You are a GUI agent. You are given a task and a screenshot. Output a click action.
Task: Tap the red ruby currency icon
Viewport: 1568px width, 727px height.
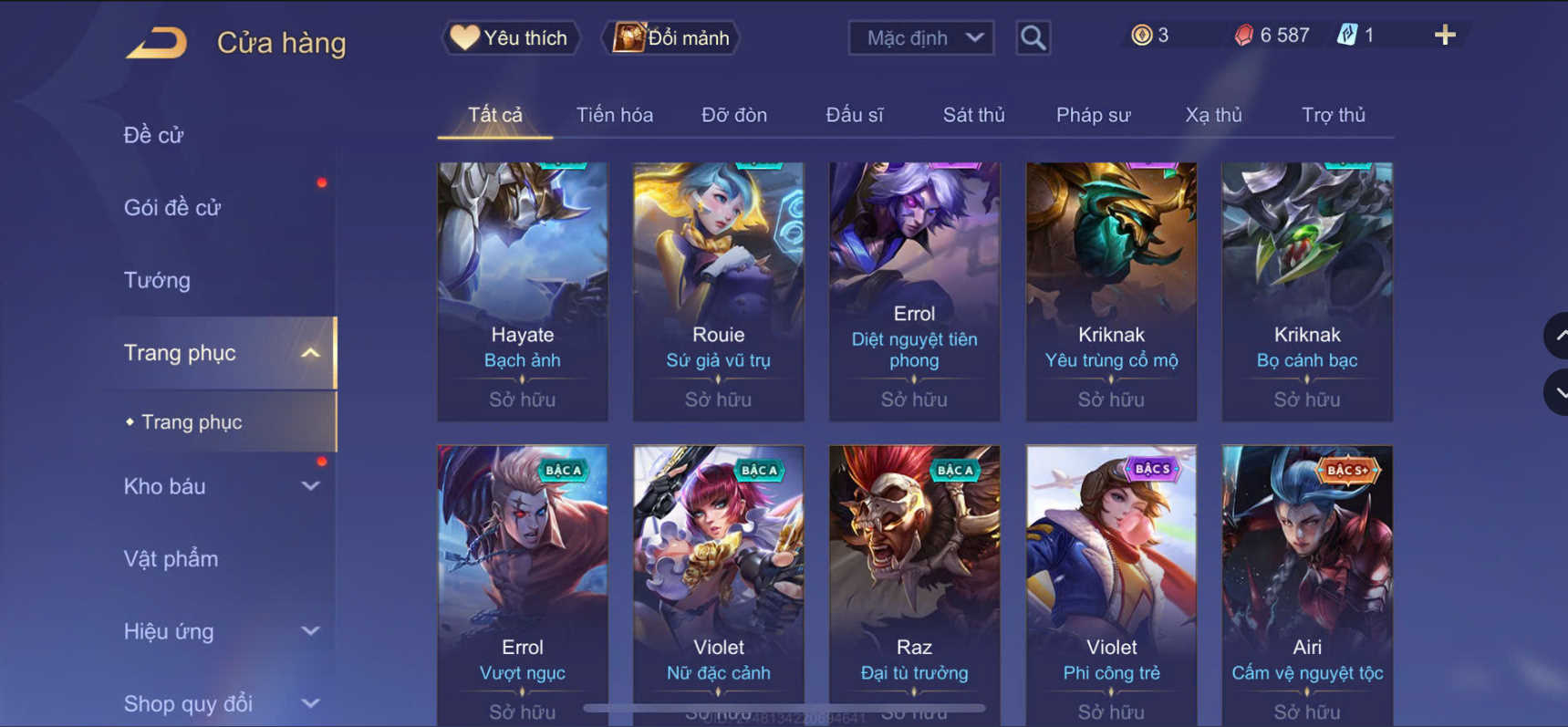tap(1243, 36)
